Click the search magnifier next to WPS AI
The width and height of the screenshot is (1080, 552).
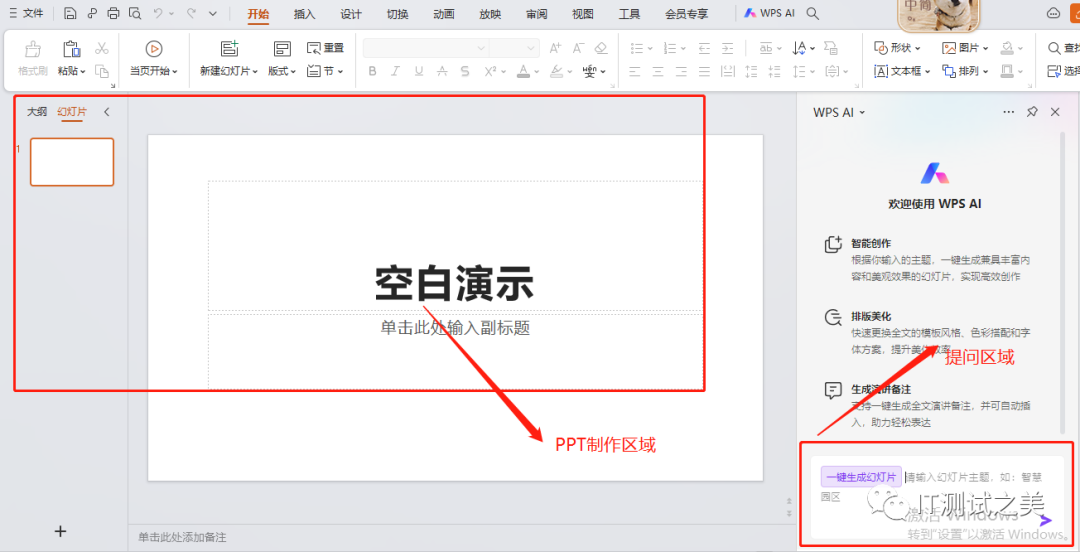point(813,14)
